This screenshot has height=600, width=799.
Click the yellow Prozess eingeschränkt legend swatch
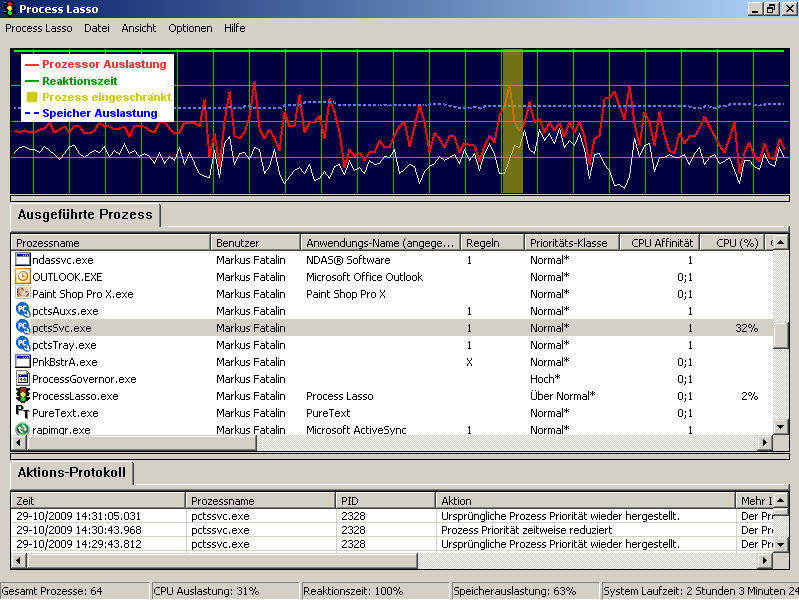pyautogui.click(x=31, y=98)
